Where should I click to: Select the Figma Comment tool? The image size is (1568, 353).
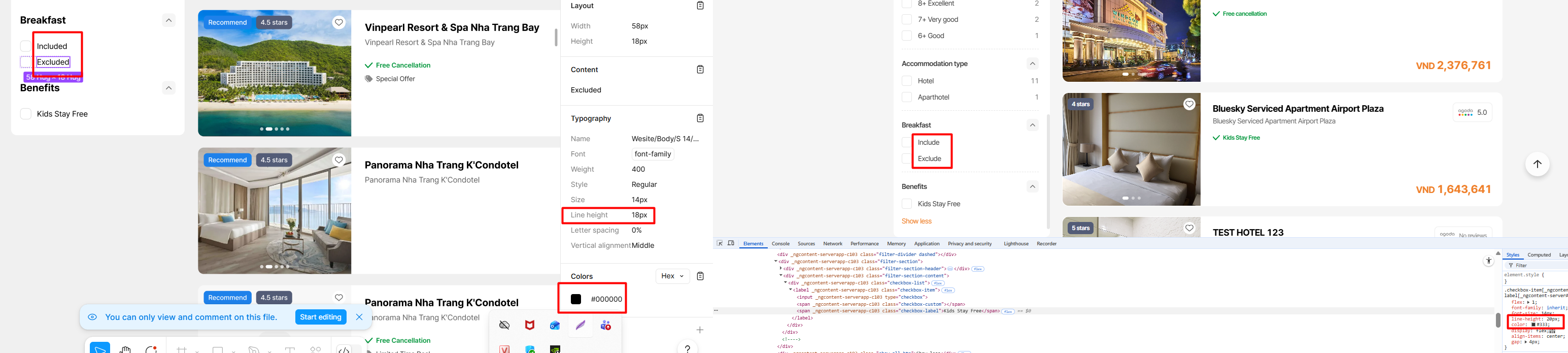pos(151,349)
